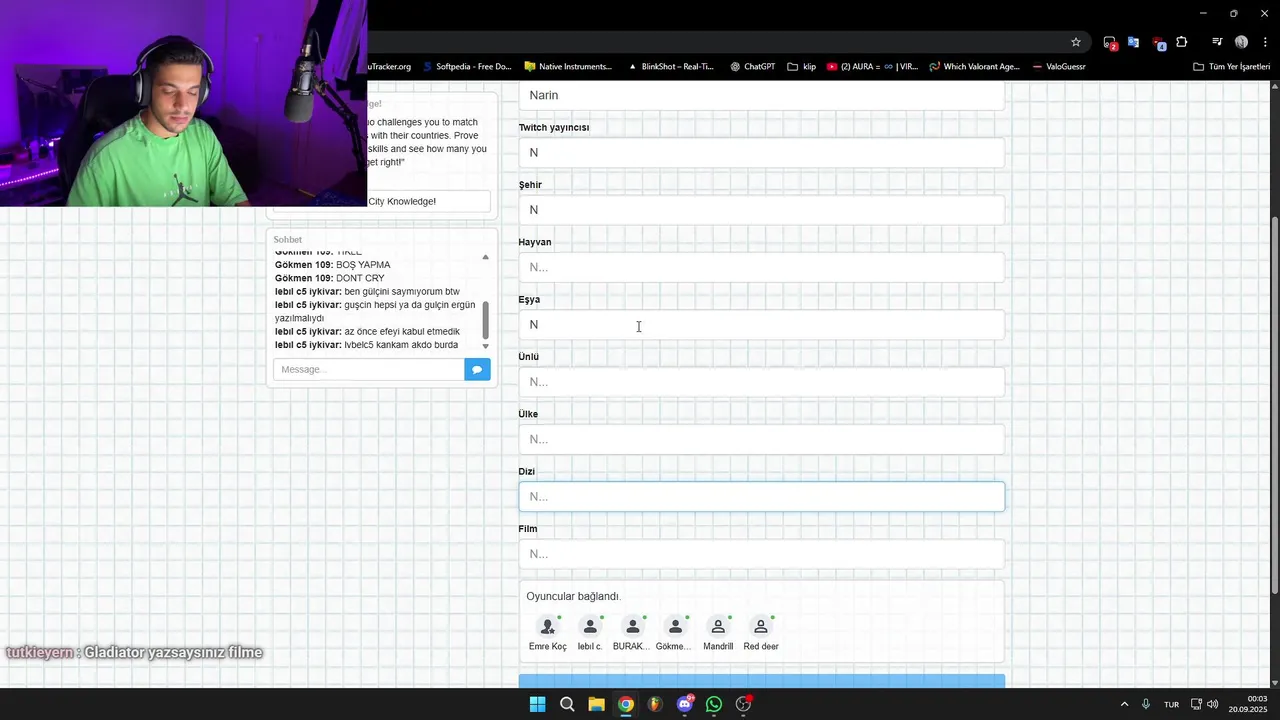Image resolution: width=1280 pixels, height=720 pixels.
Task: Open the Chrome profile avatar
Action: coord(1241,42)
